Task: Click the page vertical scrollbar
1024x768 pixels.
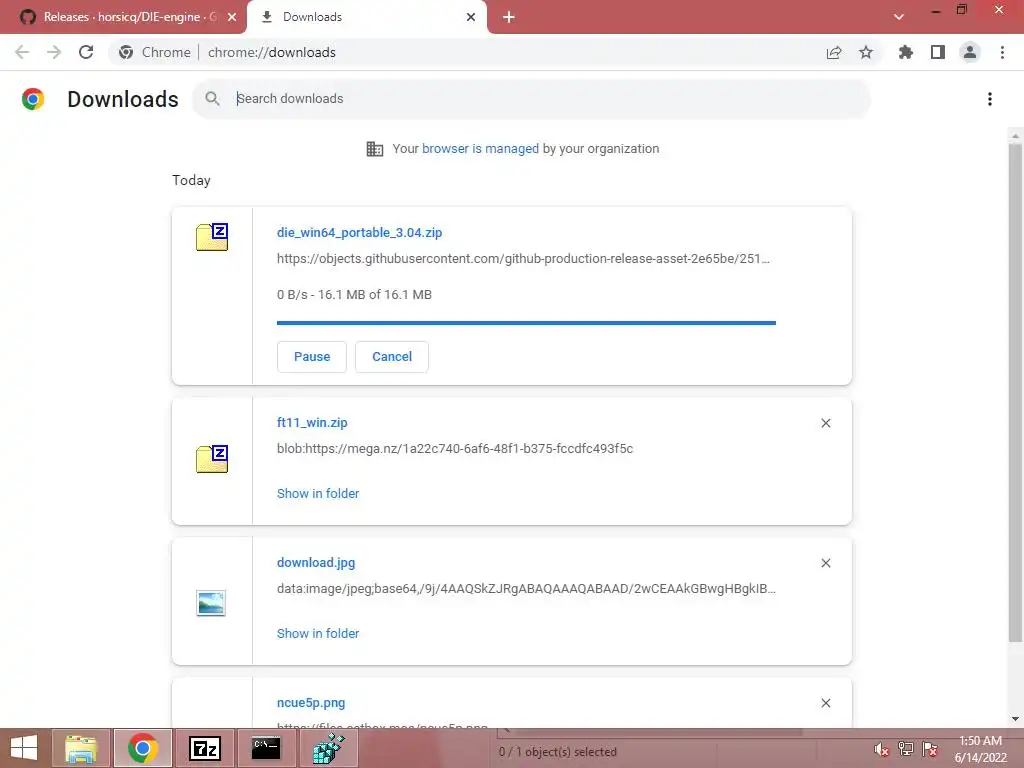Action: [x=1015, y=392]
